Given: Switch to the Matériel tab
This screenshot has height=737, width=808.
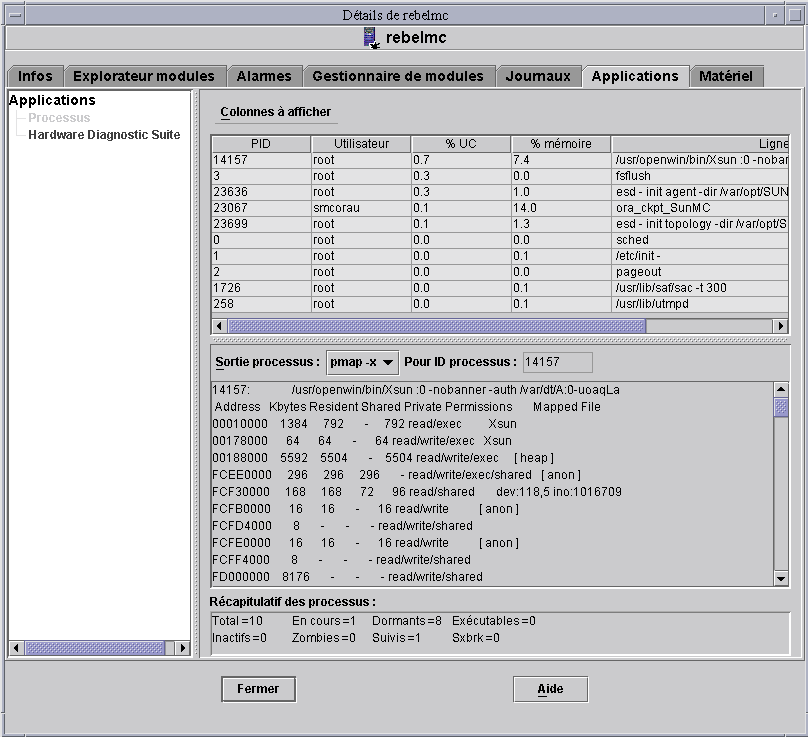Looking at the screenshot, I should tap(726, 76).
